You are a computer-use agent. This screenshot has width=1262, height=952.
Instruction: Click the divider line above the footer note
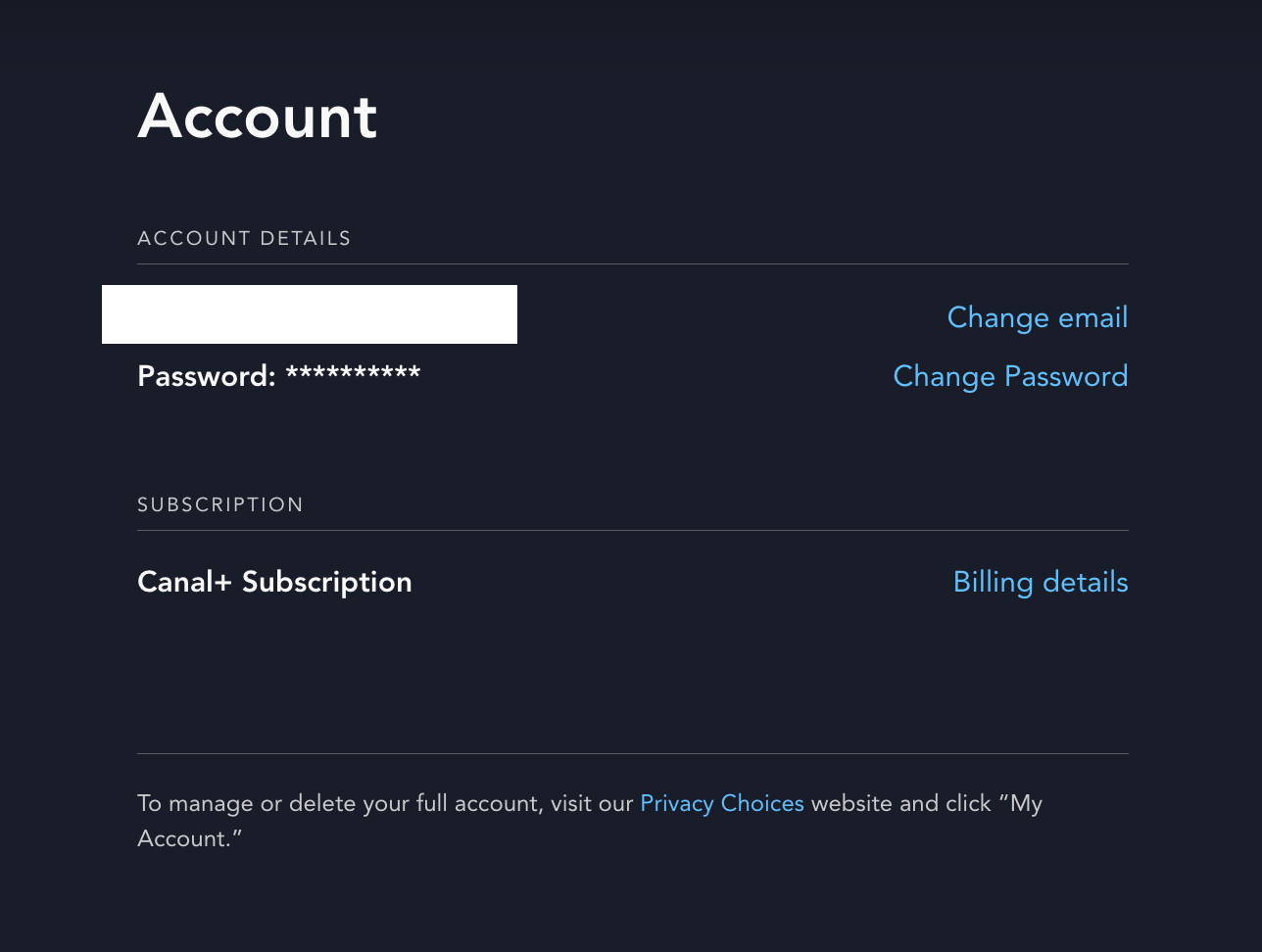[633, 753]
